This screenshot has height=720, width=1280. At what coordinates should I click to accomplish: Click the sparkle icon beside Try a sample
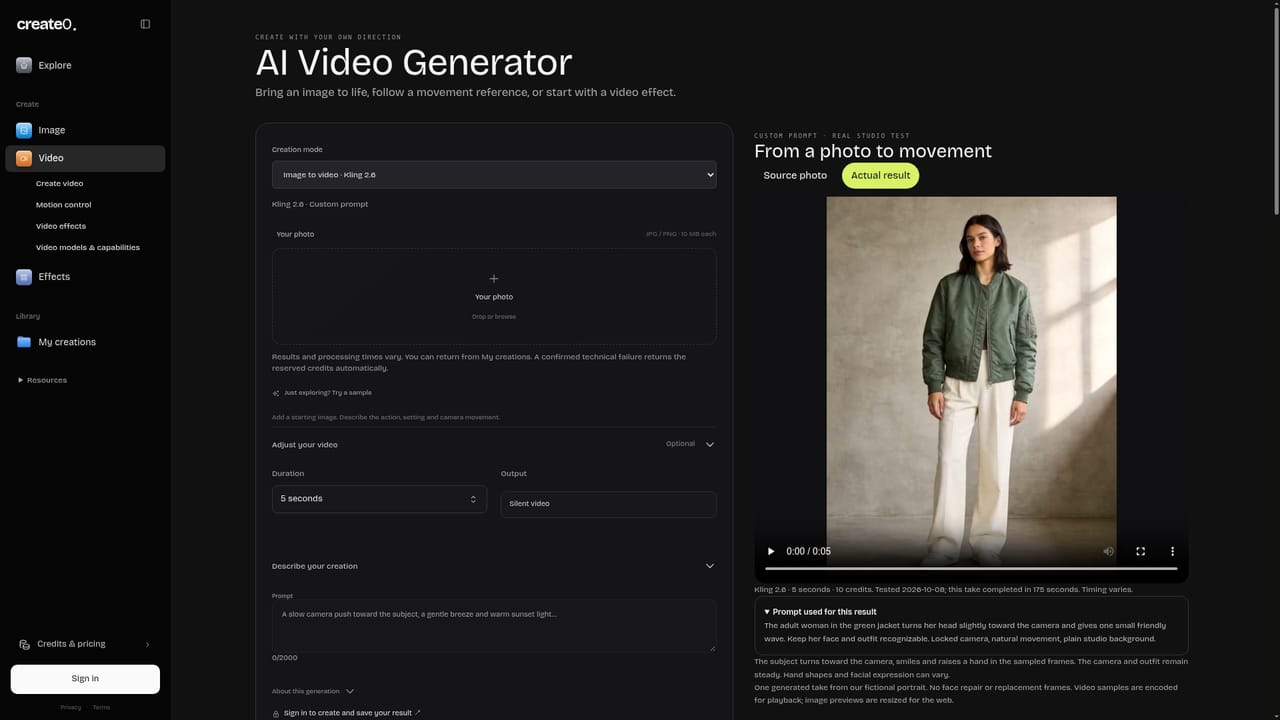tap(276, 393)
